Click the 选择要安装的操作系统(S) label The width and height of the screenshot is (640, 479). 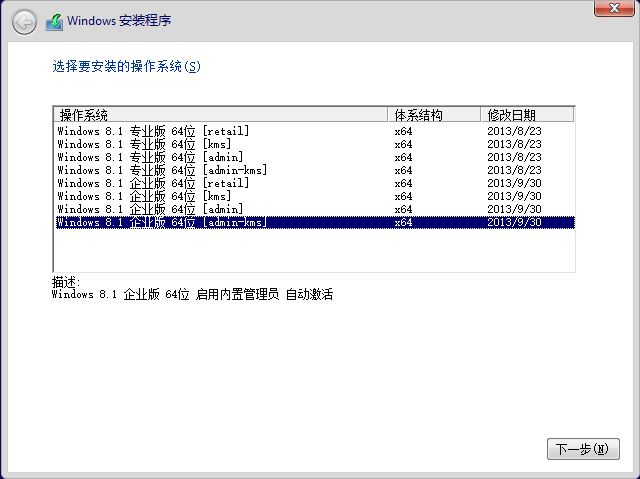[127, 66]
